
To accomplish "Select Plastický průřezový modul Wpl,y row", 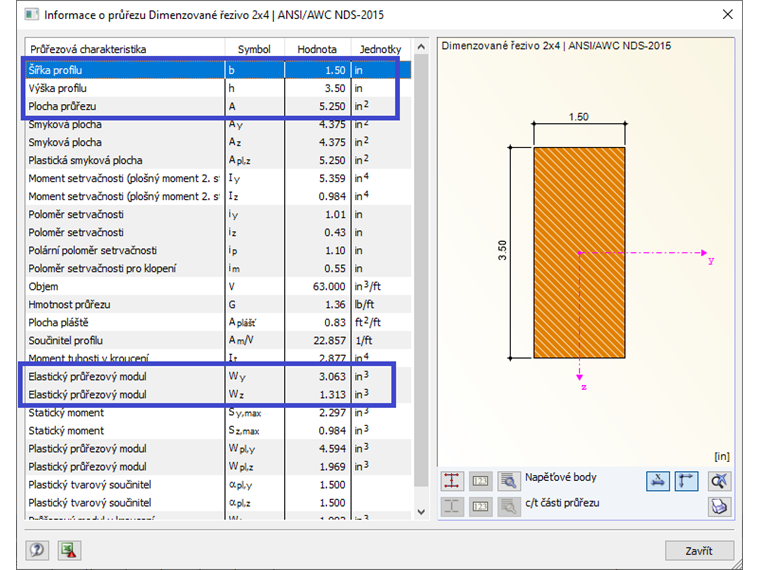I will [218, 448].
